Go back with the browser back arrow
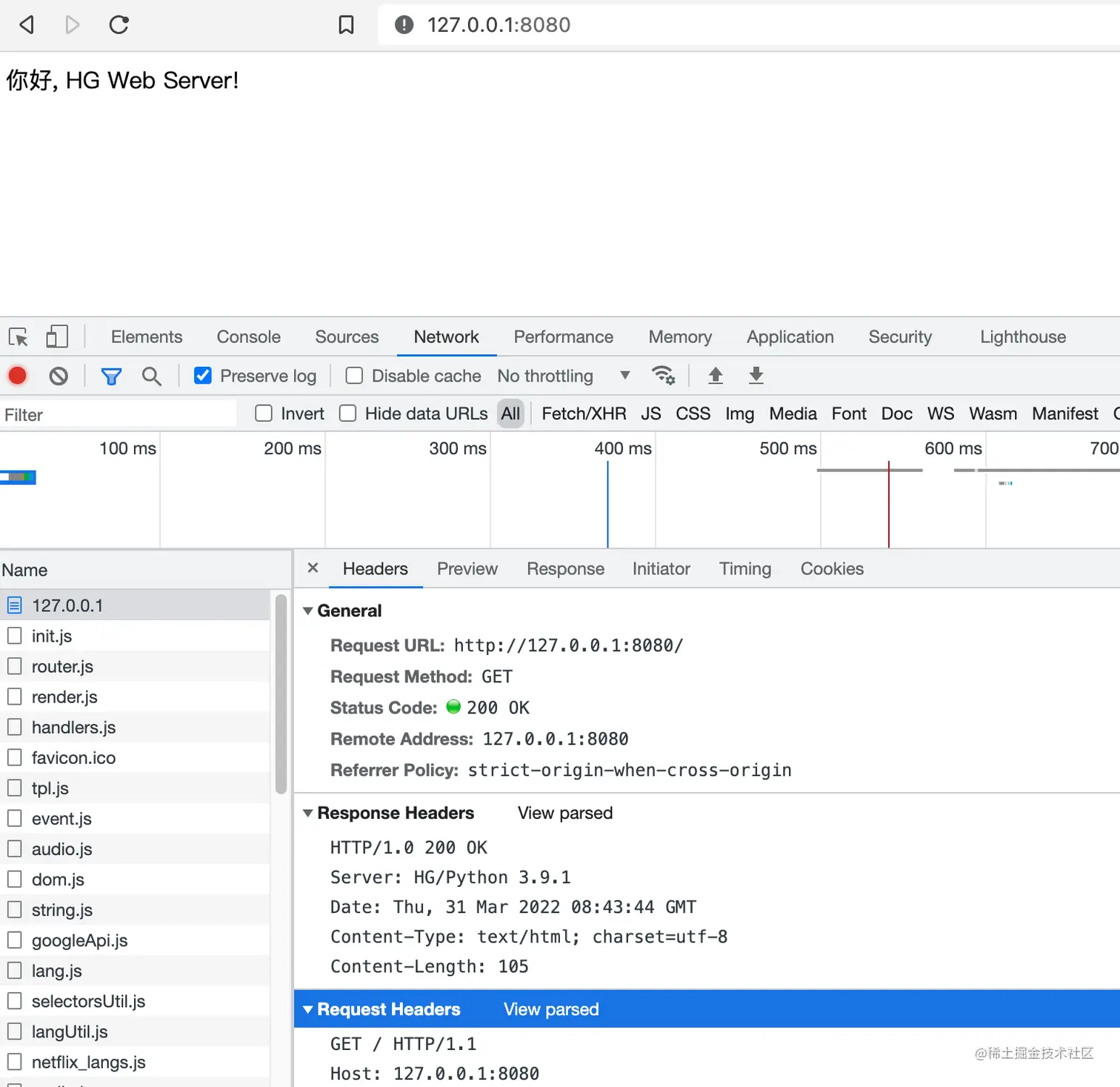 coord(27,24)
